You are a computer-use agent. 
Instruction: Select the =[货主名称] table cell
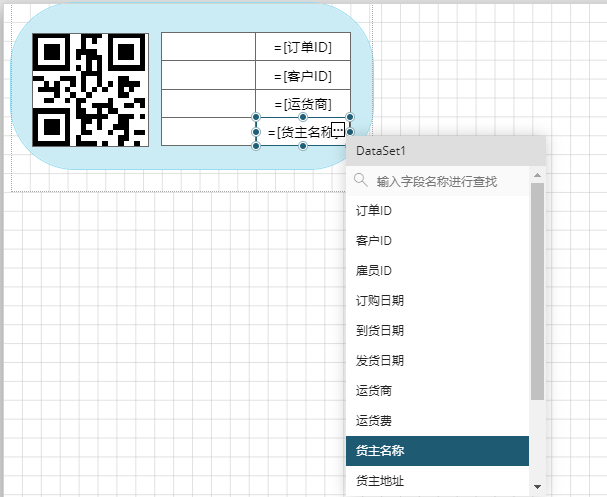(303, 132)
